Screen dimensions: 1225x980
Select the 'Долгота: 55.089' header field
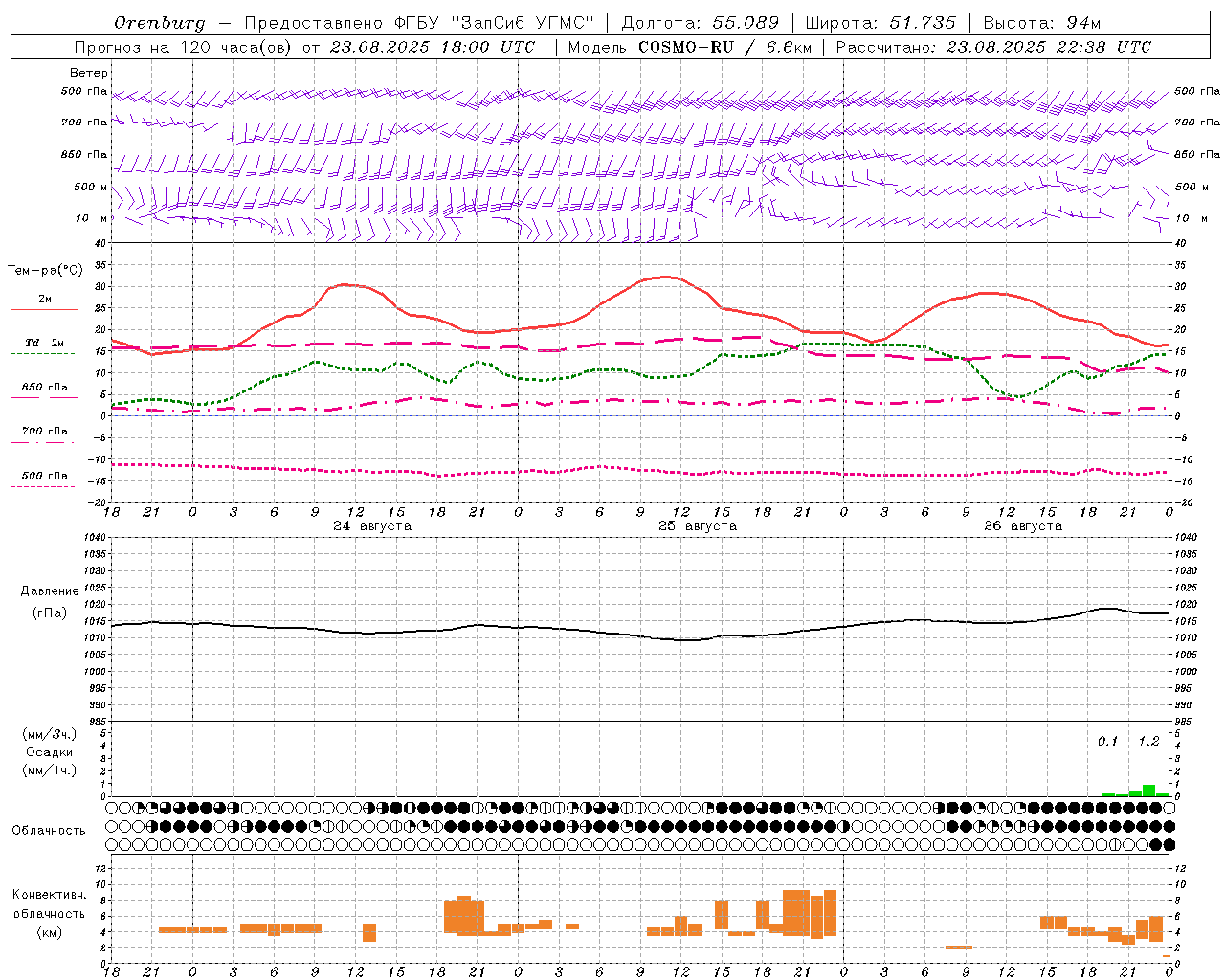[x=701, y=23]
